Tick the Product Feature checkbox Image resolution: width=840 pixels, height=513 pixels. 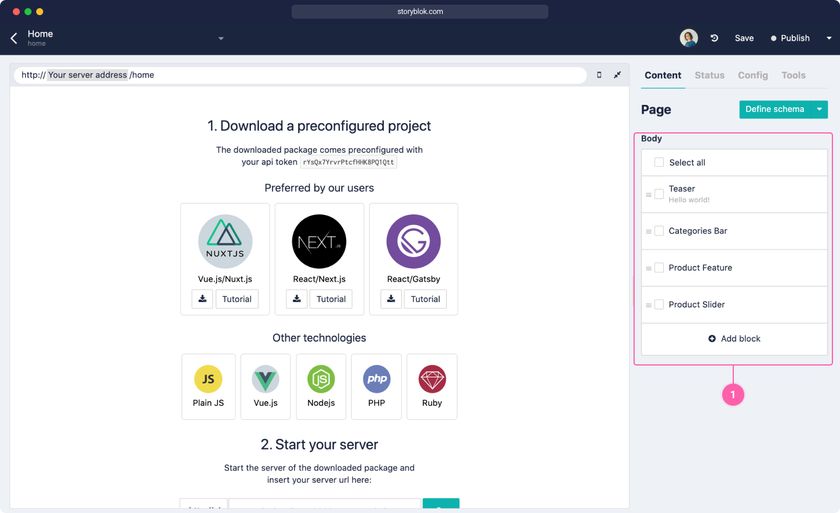click(659, 267)
